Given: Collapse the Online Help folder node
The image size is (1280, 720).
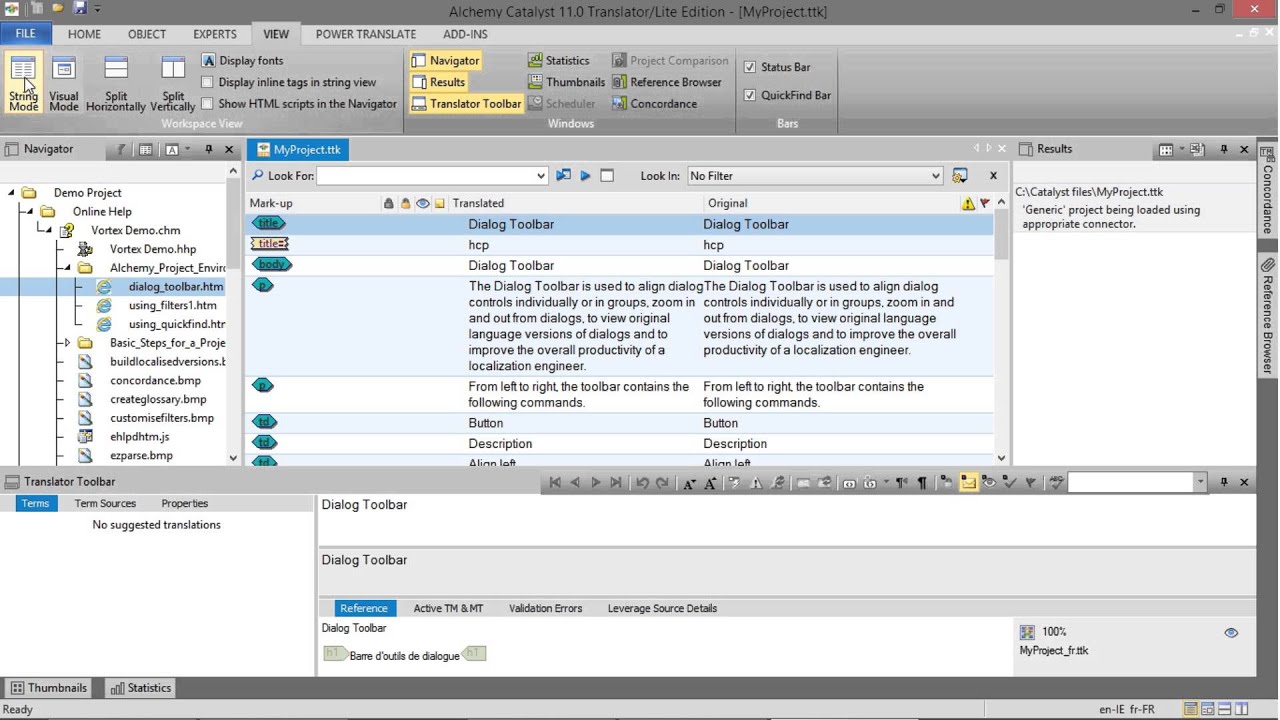Looking at the screenshot, I should (30, 212).
